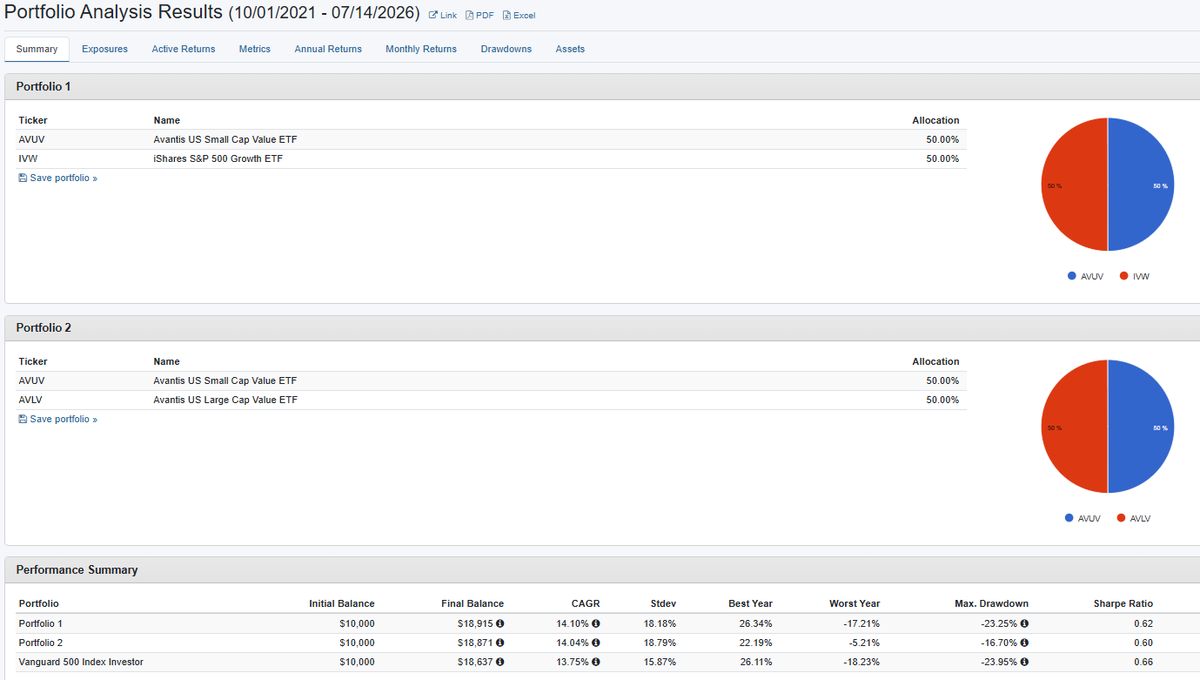Save portfolio link under Portfolio 1
Screen dimensions: 1200x680
tap(58, 178)
